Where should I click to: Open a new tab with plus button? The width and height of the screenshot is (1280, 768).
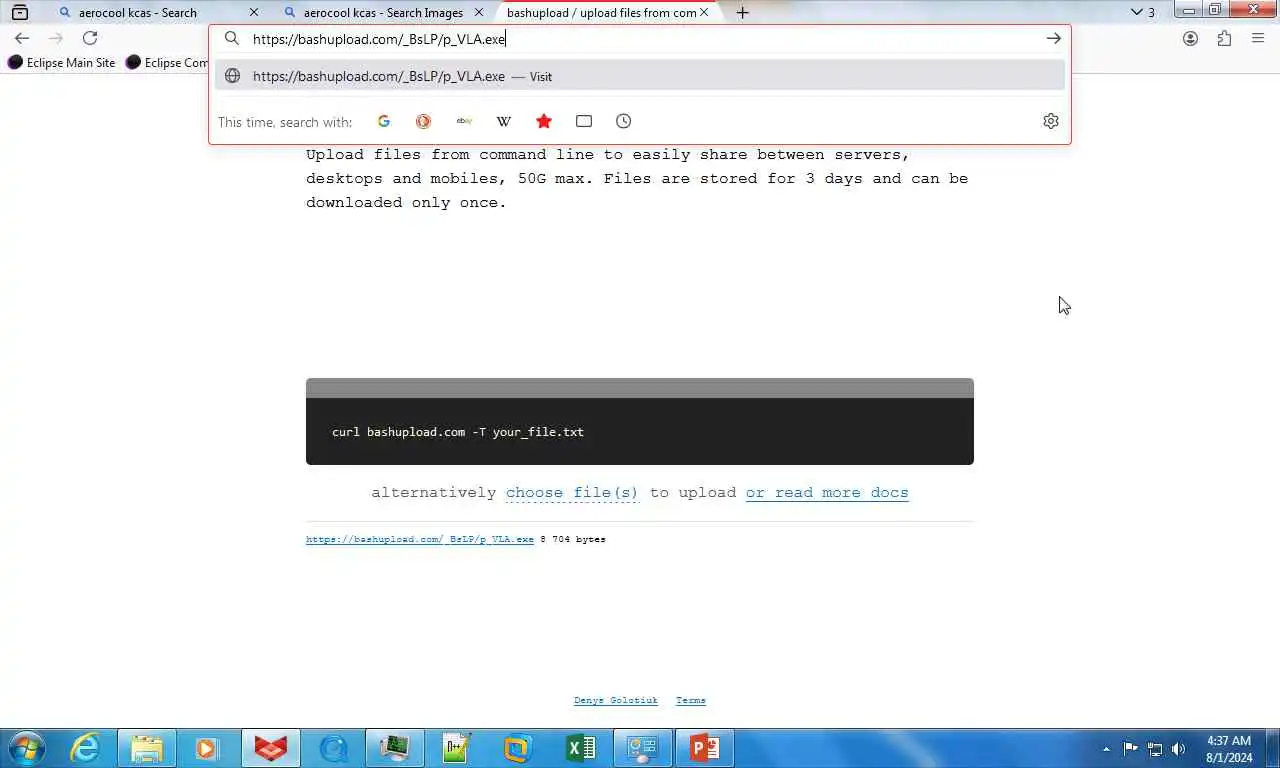click(742, 12)
